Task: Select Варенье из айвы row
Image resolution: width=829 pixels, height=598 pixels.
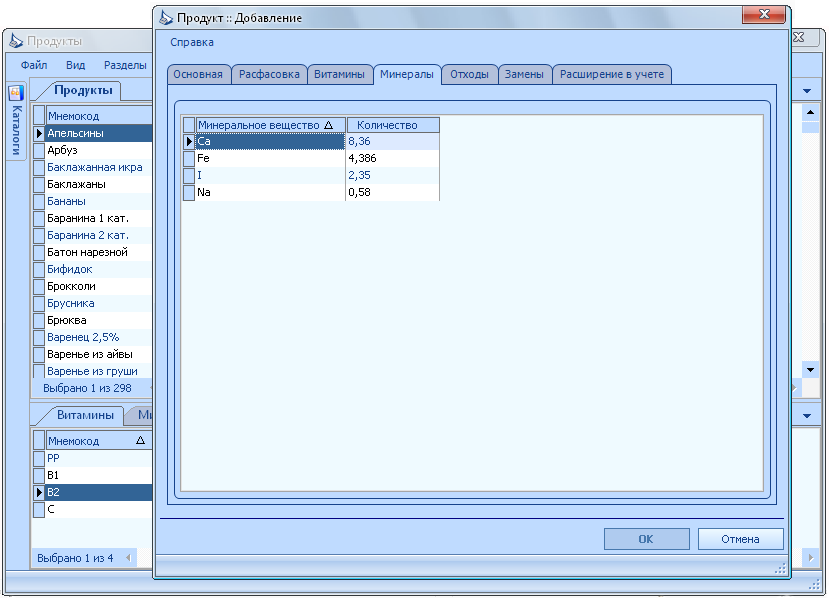Action: (x=99, y=354)
